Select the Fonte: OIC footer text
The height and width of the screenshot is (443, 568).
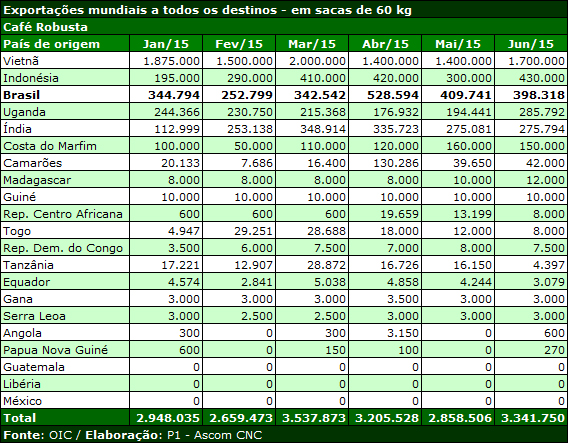[38, 435]
